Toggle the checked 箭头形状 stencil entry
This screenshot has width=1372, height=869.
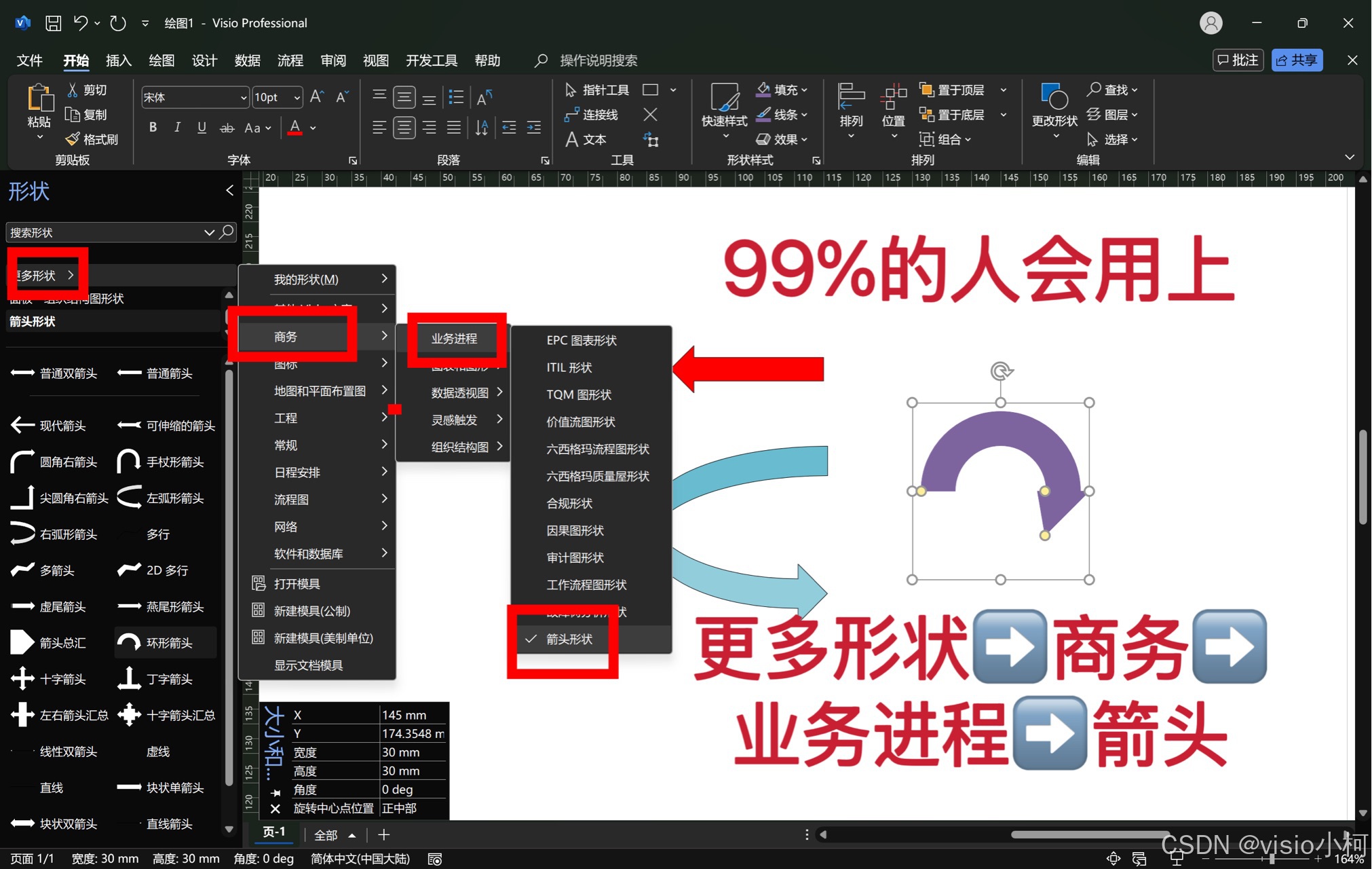[x=569, y=639]
